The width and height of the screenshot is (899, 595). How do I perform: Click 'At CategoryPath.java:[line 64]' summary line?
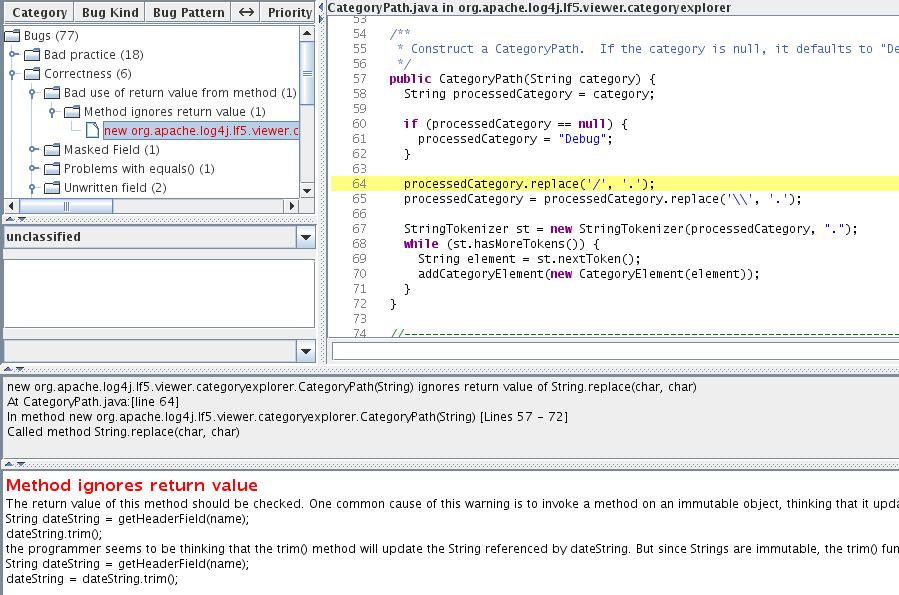[x=93, y=402]
